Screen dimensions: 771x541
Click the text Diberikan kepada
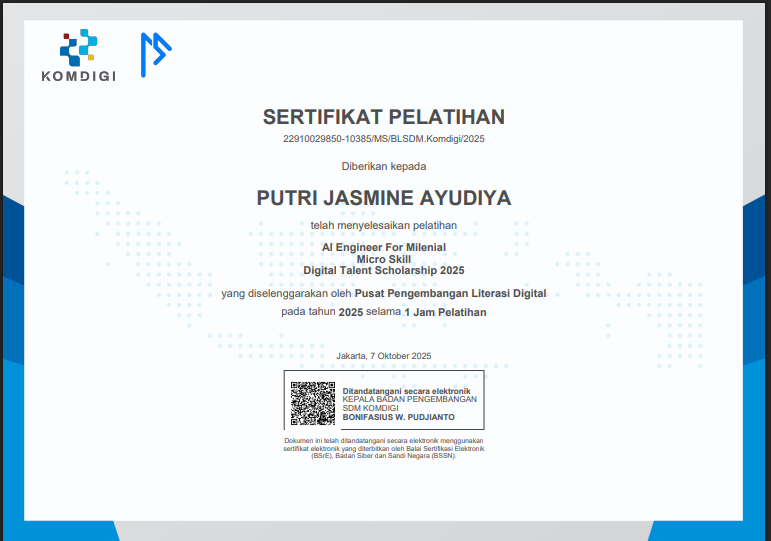[x=384, y=166]
